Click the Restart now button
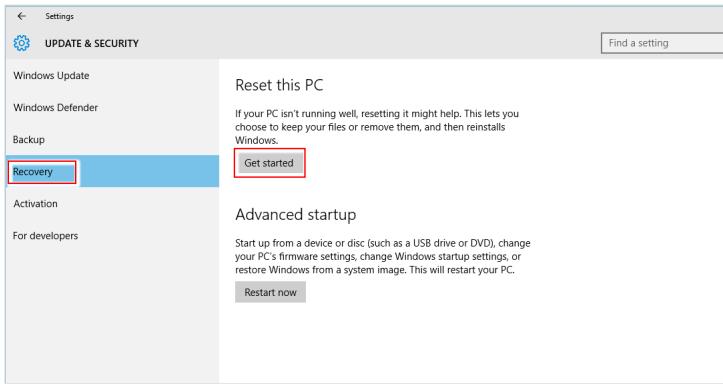Screen dimensions: 723x384 tap(270, 292)
